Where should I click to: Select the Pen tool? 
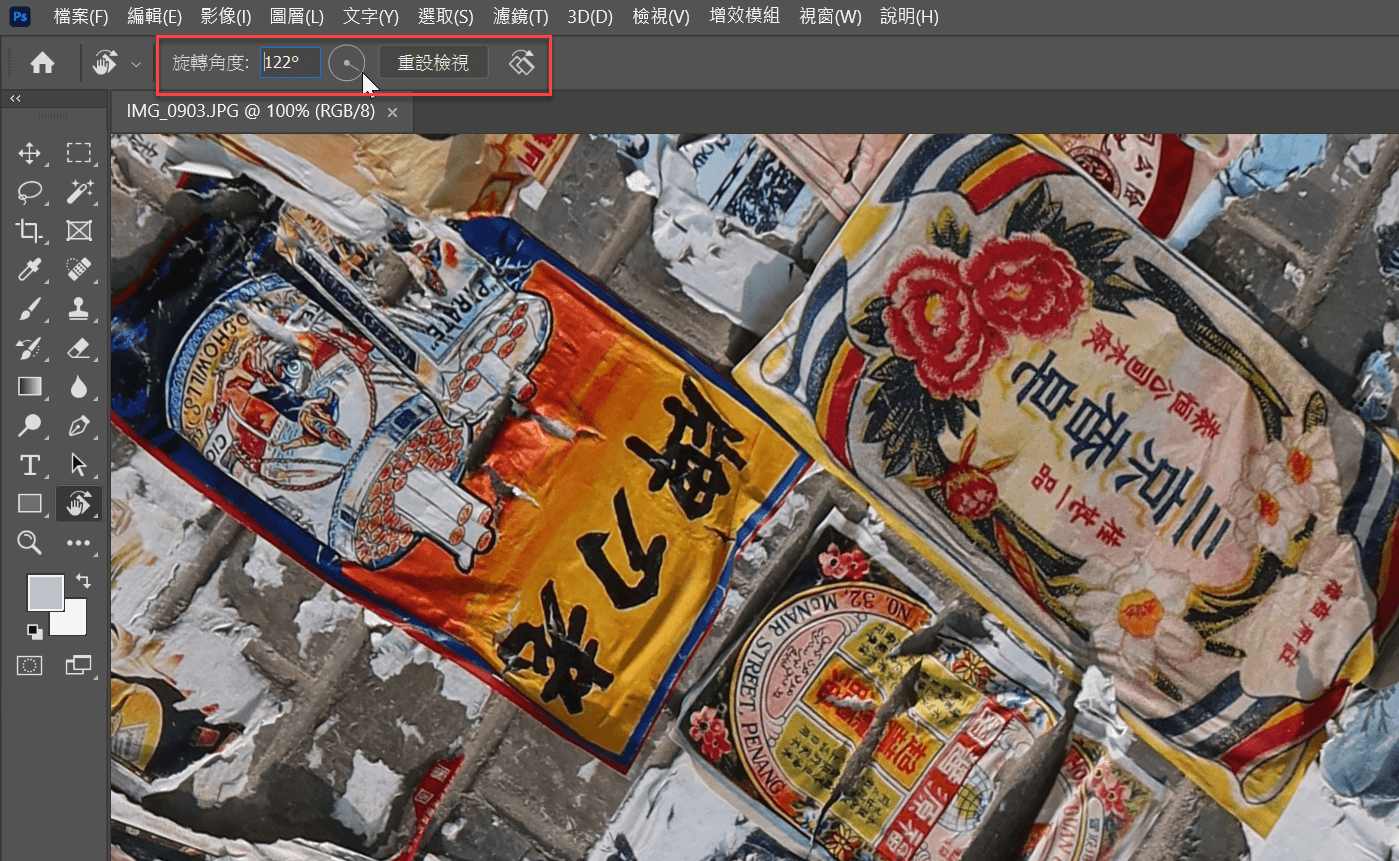(79, 426)
